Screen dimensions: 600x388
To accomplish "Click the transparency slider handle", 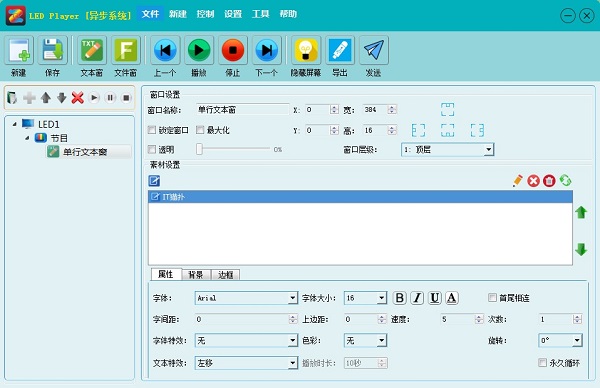I will tap(199, 149).
